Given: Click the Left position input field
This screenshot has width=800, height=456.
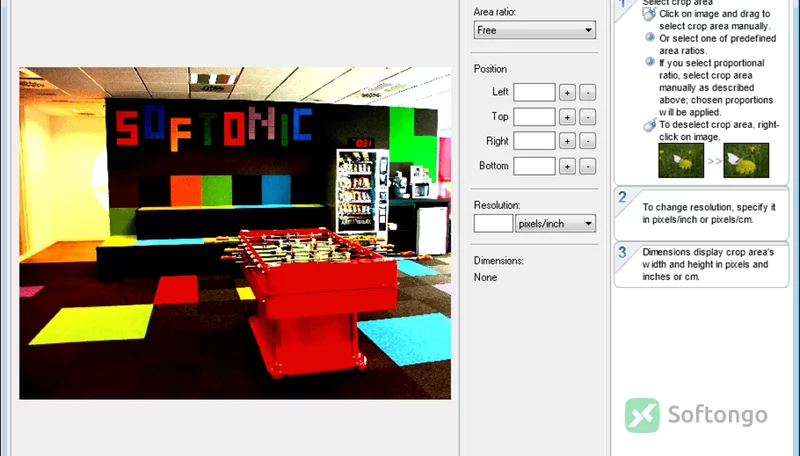Looking at the screenshot, I should tap(534, 92).
